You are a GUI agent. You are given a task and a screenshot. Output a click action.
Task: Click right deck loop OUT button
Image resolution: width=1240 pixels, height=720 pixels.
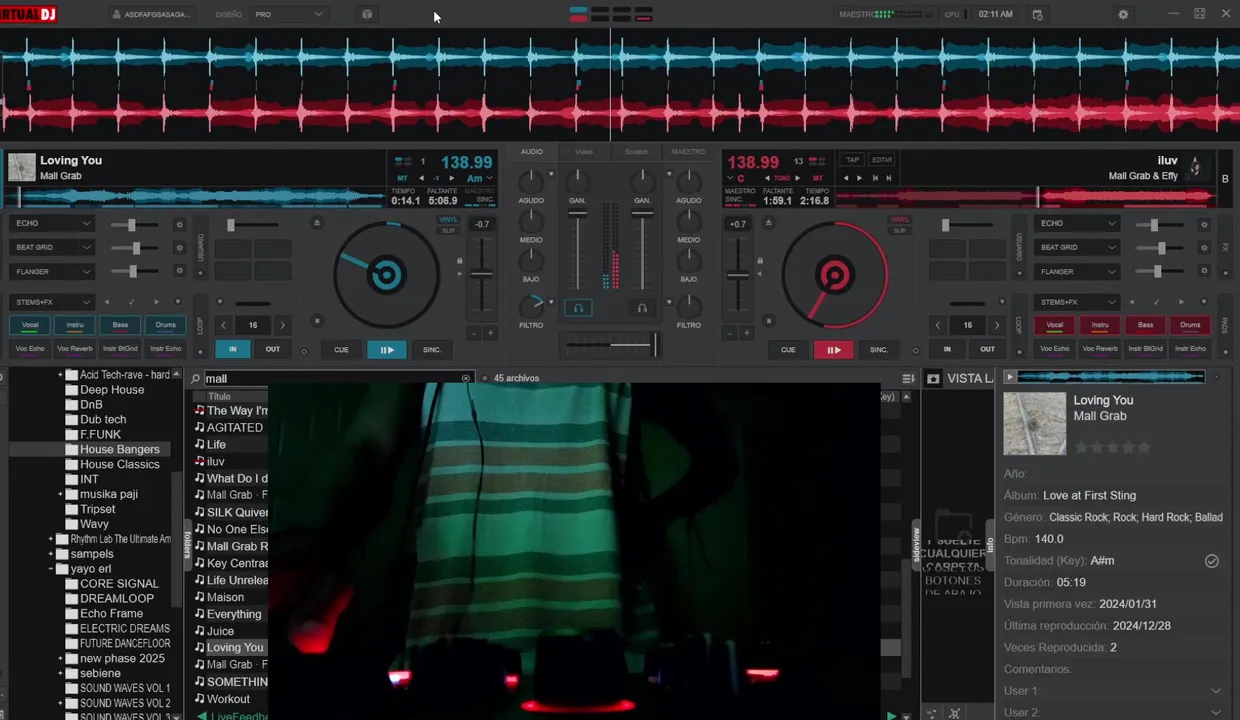point(987,349)
